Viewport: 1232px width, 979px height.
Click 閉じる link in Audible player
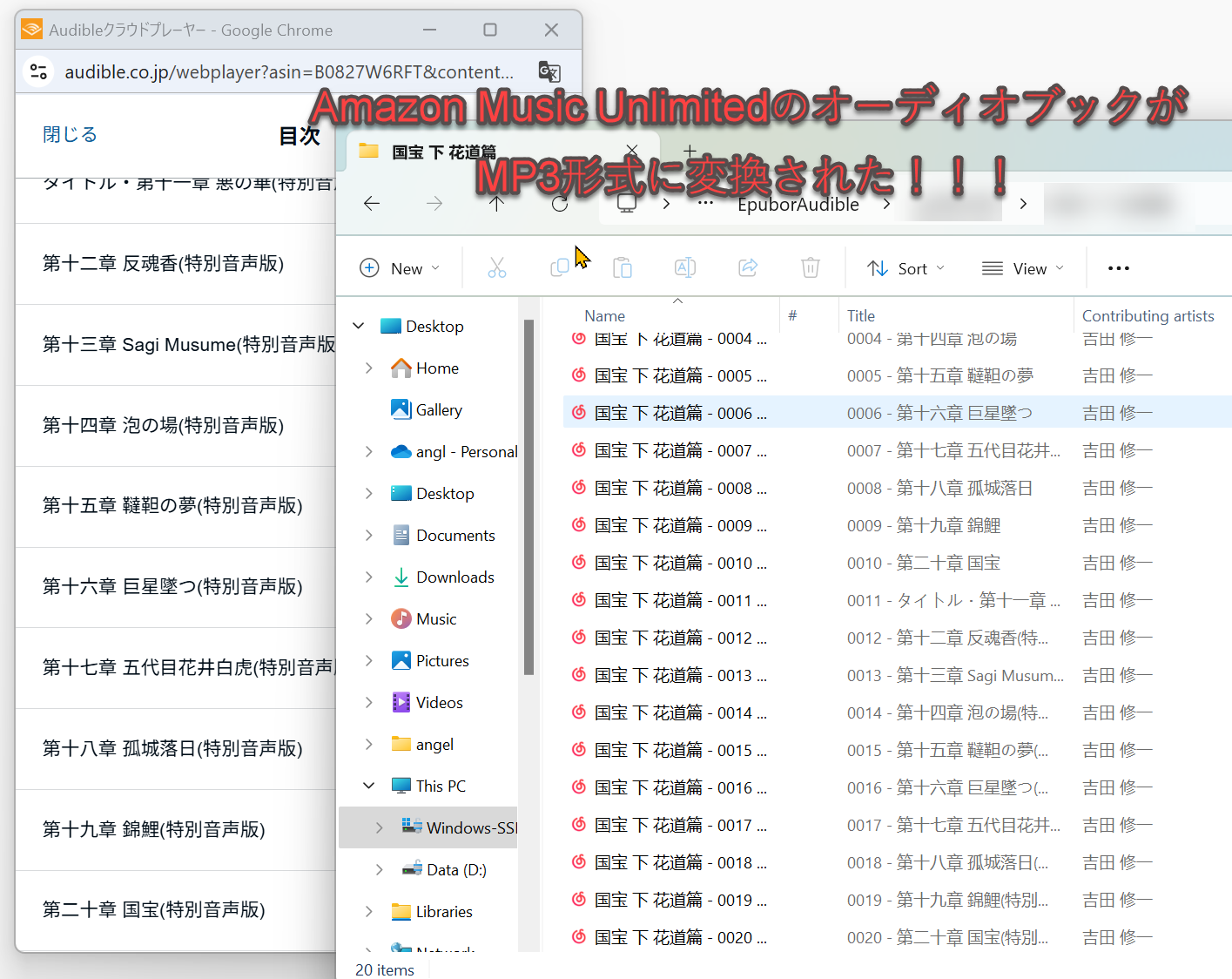point(70,135)
